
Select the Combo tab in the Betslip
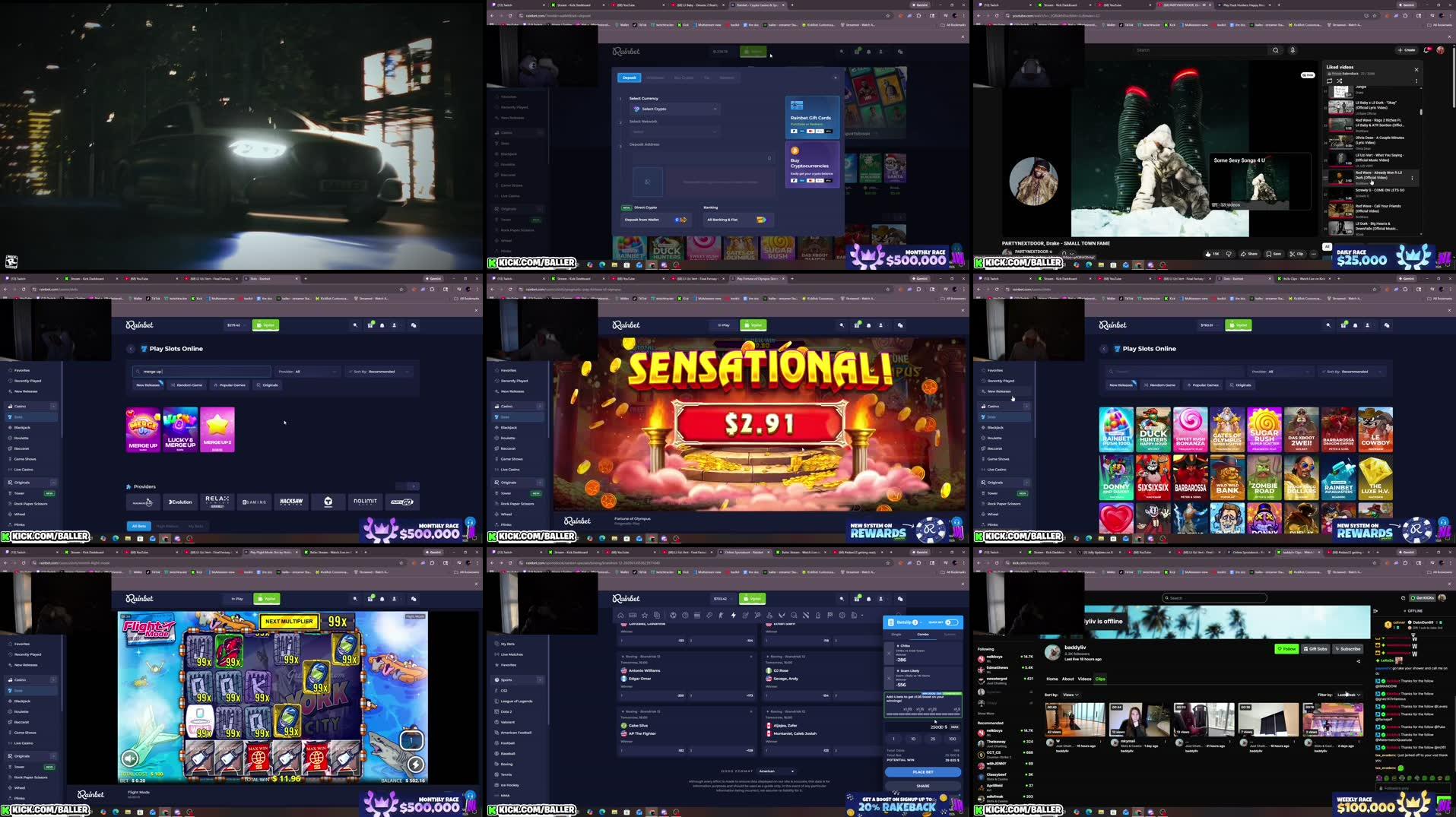tap(921, 633)
